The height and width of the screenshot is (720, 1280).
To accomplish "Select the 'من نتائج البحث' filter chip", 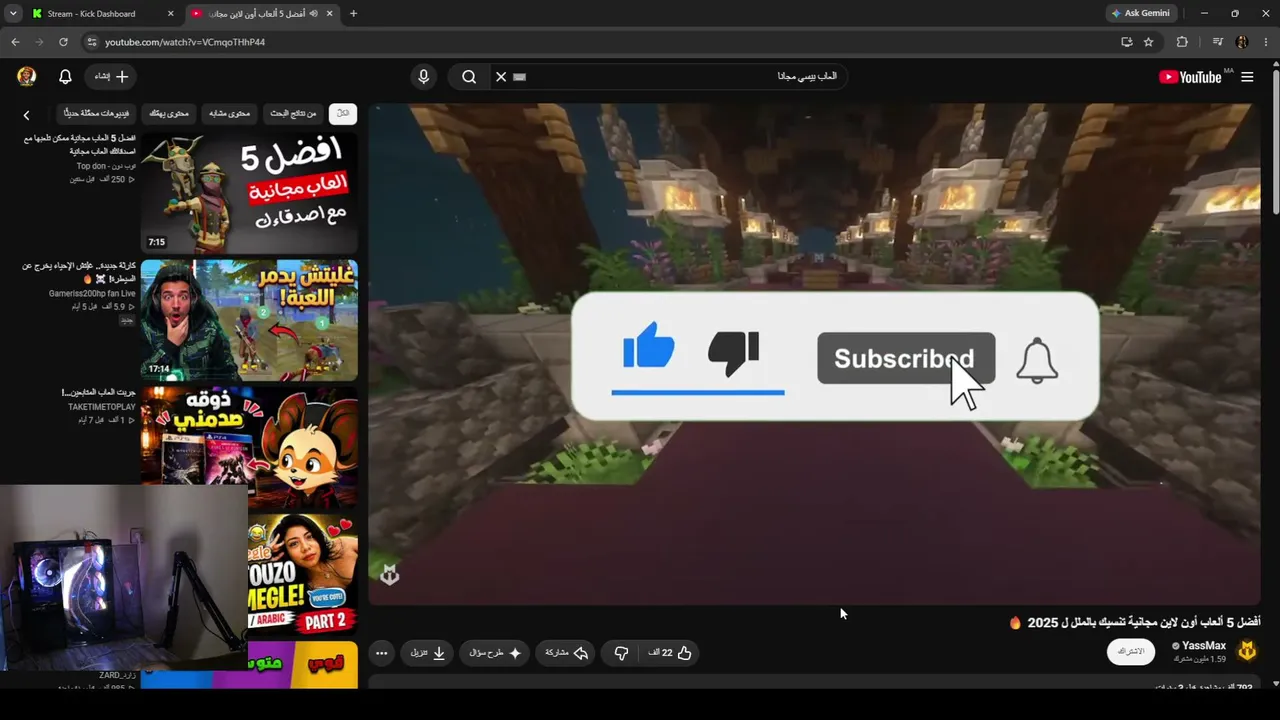I will (293, 113).
